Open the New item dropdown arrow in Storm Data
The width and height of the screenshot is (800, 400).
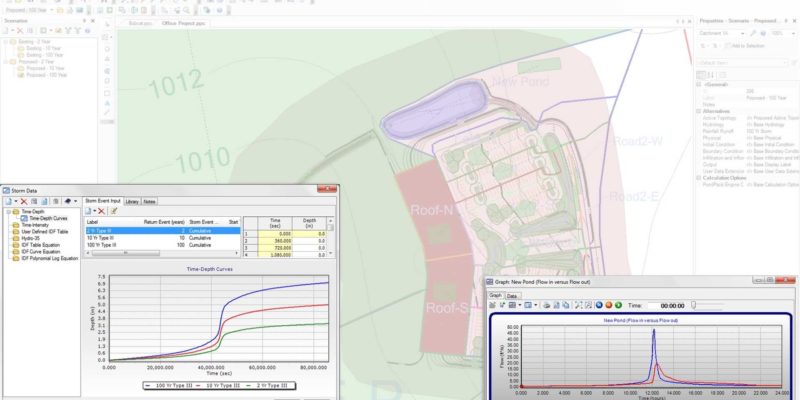(x=15, y=201)
